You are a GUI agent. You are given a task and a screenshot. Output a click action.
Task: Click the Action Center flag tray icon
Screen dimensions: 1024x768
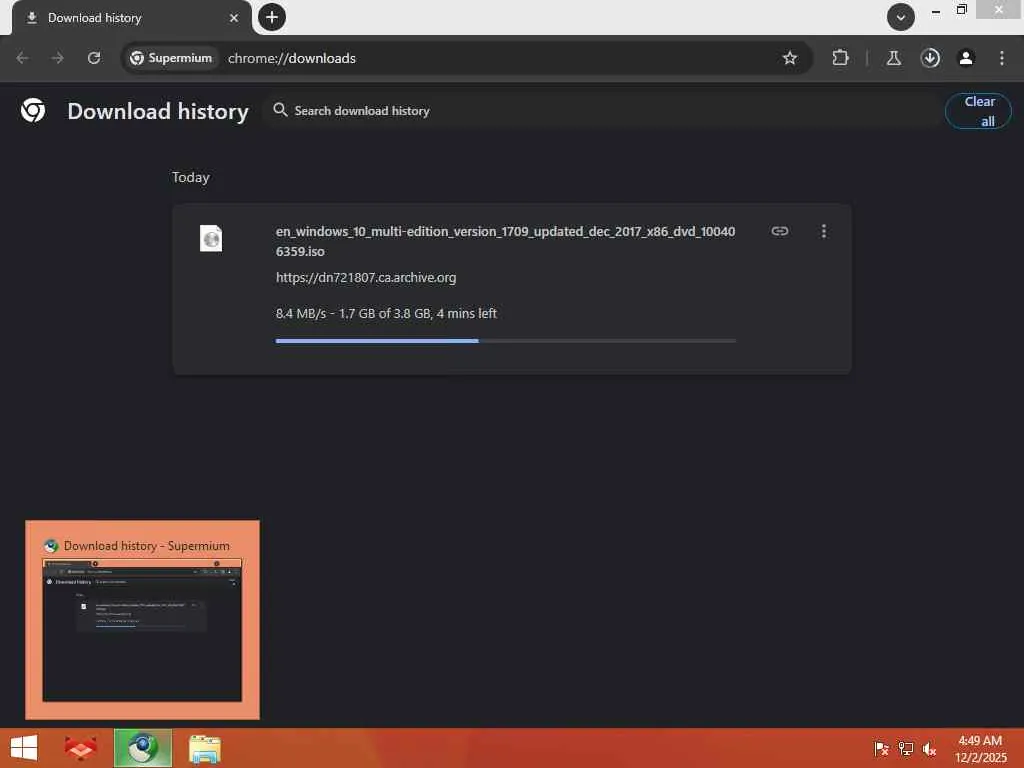click(x=881, y=748)
